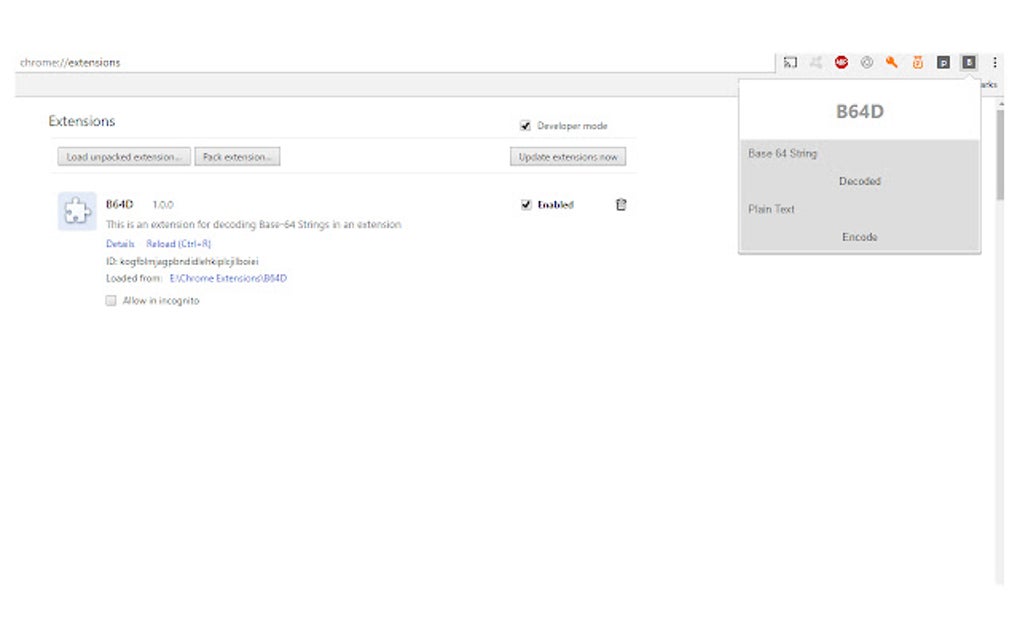
Task: Click the Adblock Plus toolbar icon
Action: (x=842, y=61)
